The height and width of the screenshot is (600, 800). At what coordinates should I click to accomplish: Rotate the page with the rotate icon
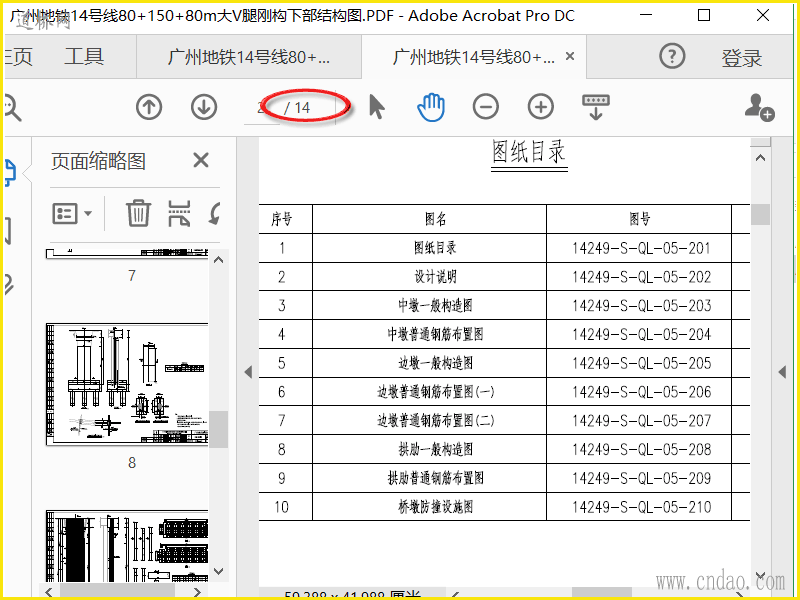215,213
